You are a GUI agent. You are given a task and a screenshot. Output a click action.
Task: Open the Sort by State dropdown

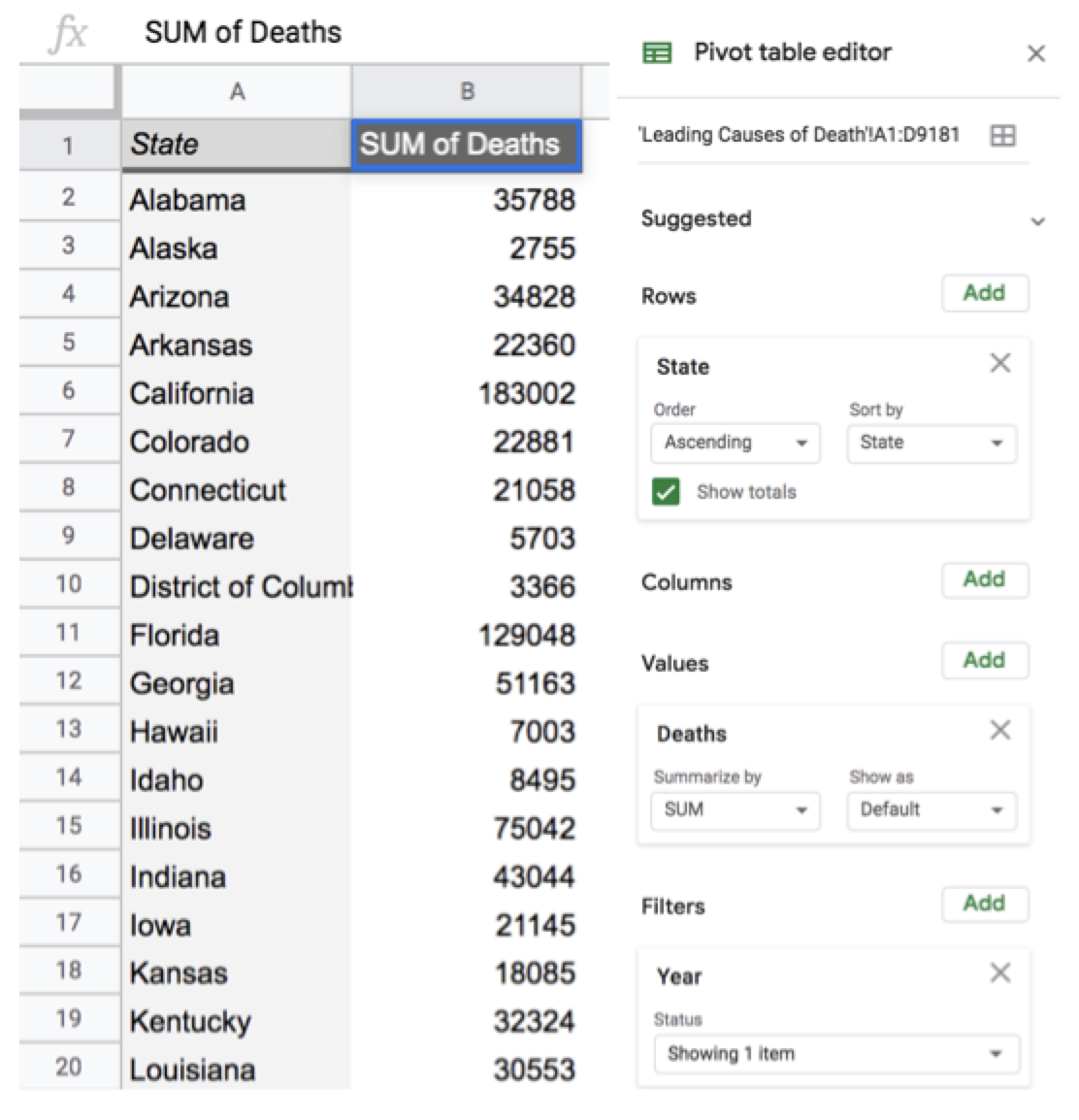click(x=931, y=444)
